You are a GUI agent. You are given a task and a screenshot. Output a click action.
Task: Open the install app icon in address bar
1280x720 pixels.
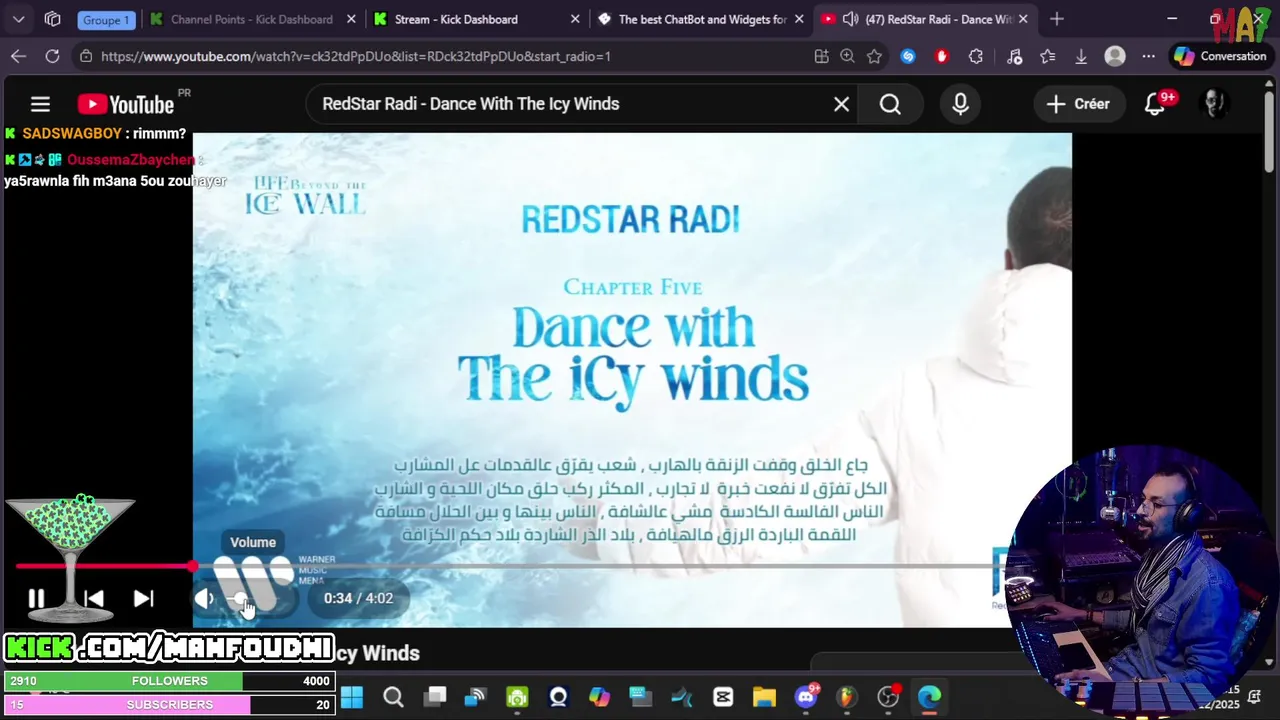tap(822, 56)
